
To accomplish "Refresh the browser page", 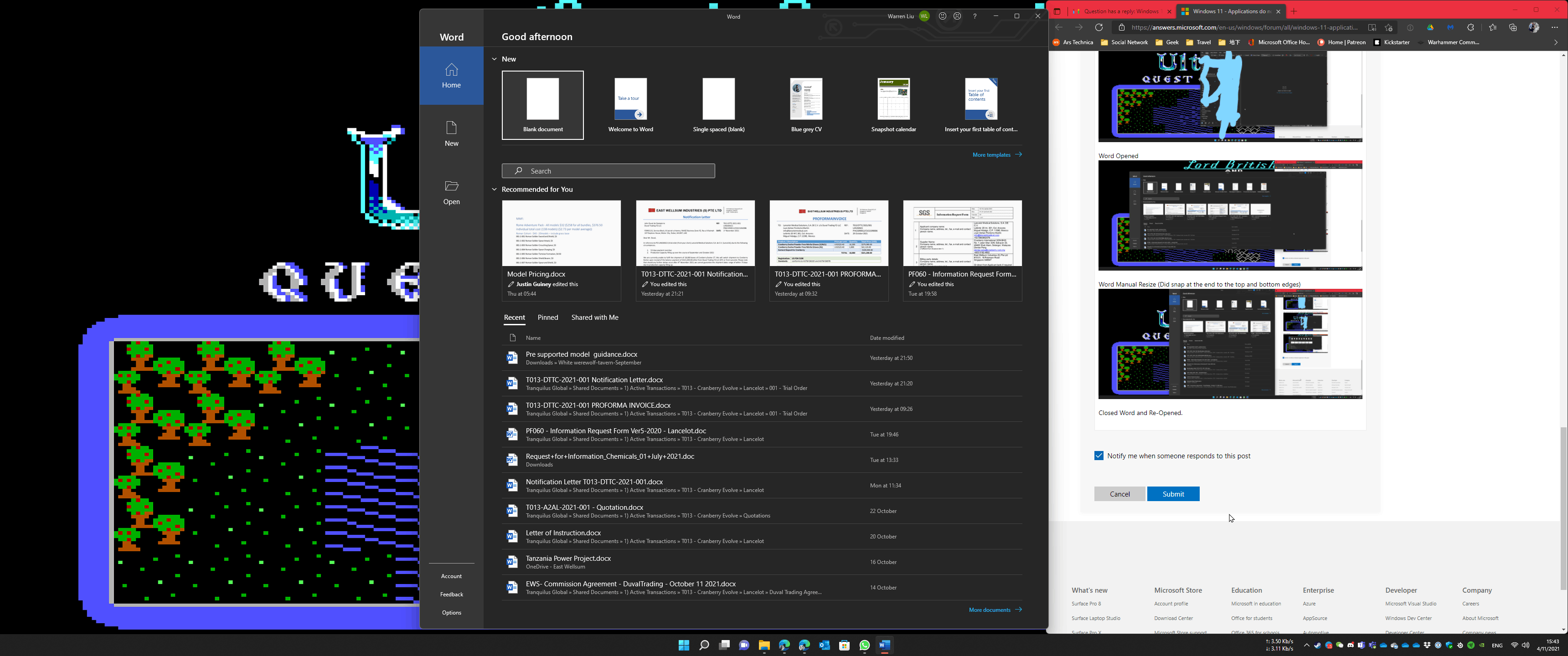I will pyautogui.click(x=1099, y=27).
